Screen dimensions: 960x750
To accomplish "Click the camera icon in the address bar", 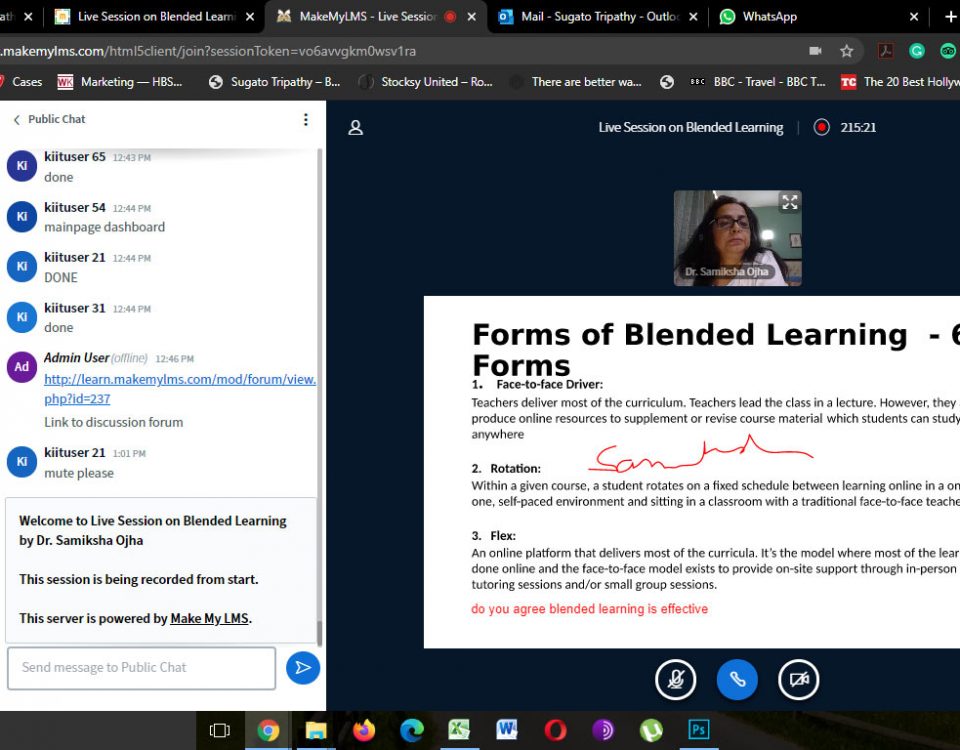I will pyautogui.click(x=815, y=51).
